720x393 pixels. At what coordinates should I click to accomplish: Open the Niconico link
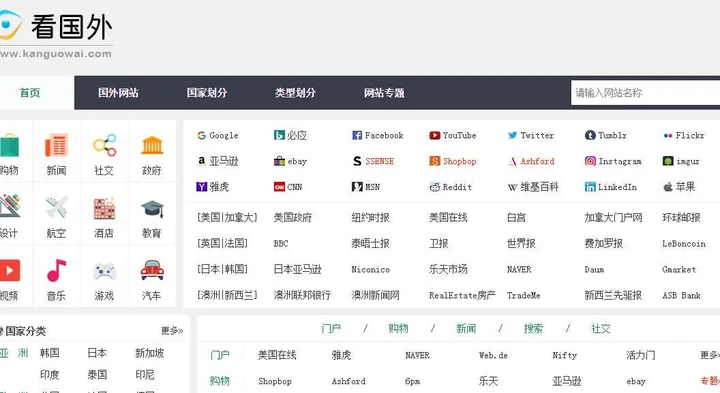[x=371, y=269]
